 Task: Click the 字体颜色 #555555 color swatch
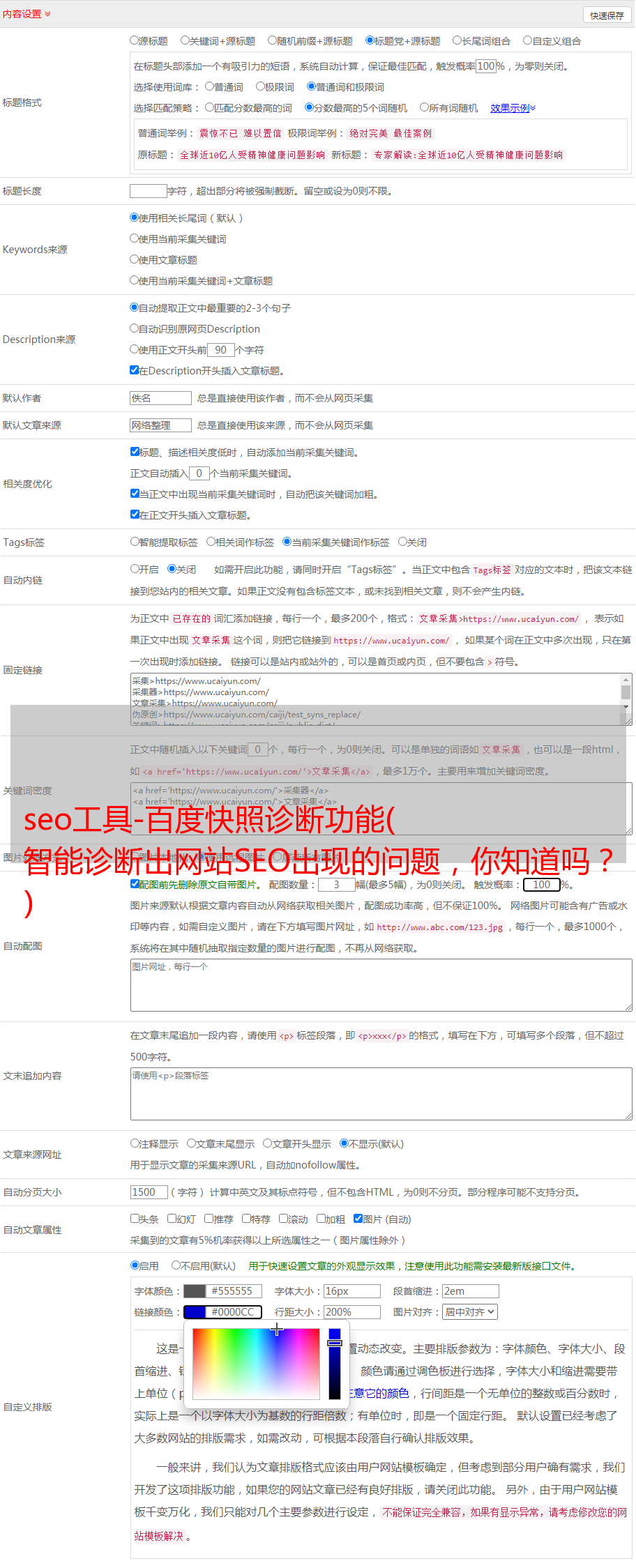195,1291
